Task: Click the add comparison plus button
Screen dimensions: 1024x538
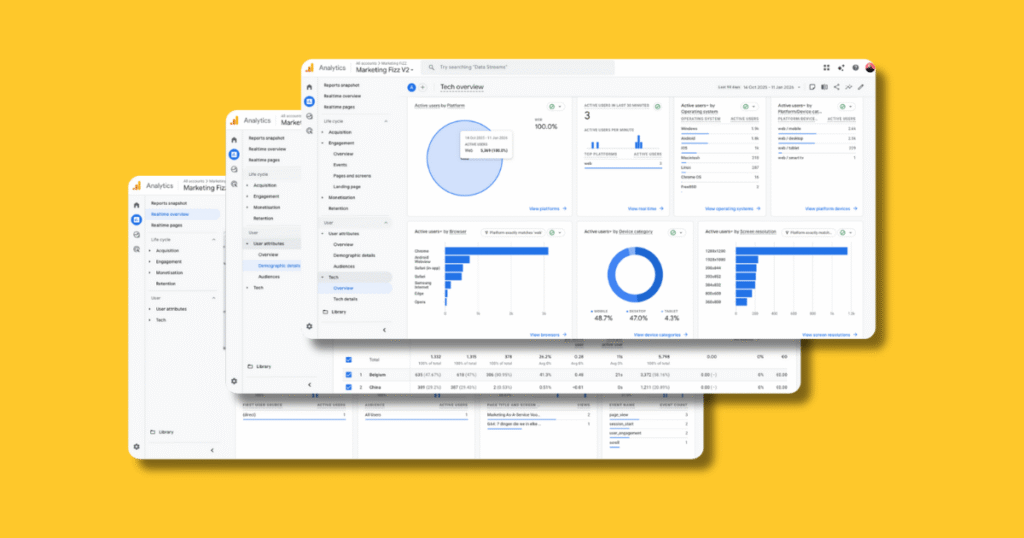Action: 423,87
